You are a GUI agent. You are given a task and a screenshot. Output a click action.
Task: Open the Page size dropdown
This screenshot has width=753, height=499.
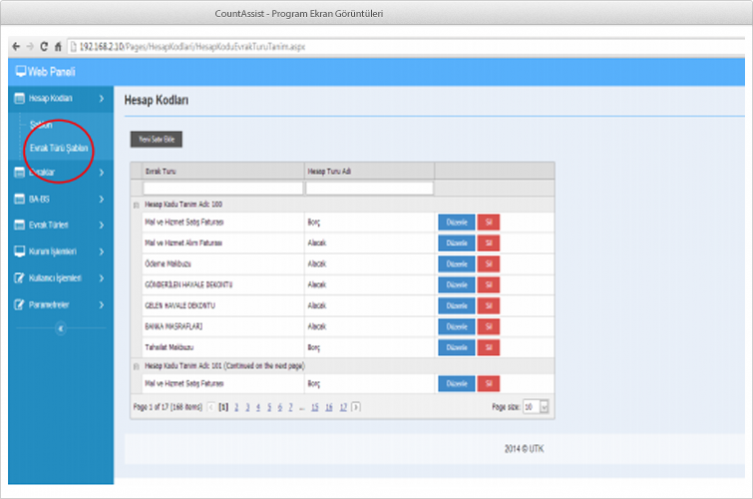click(543, 407)
